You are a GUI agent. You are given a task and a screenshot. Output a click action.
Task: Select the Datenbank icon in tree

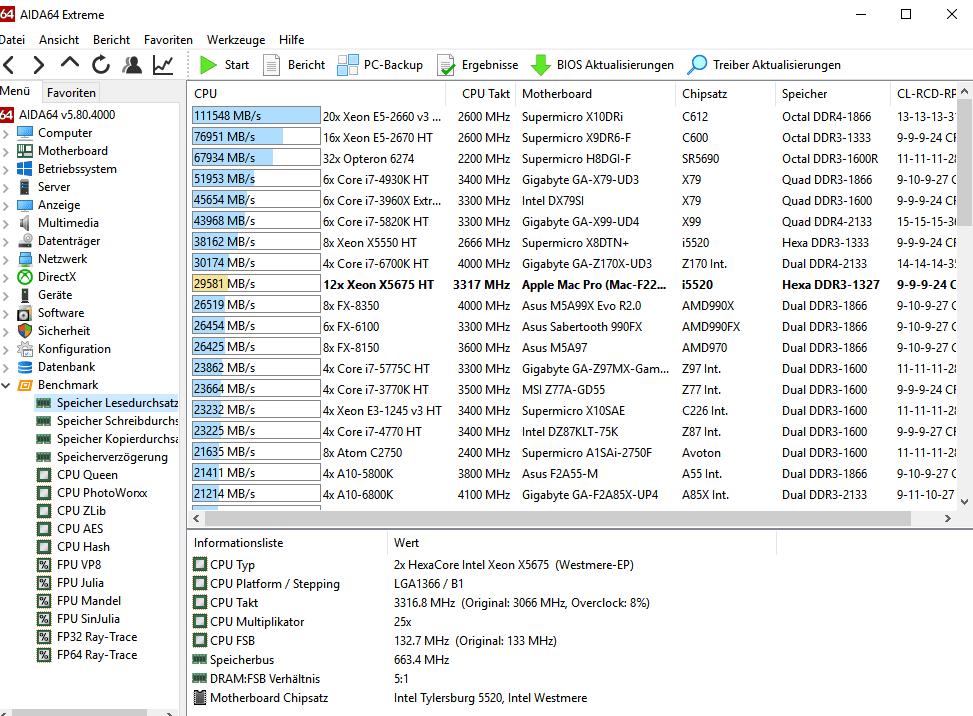click(25, 367)
